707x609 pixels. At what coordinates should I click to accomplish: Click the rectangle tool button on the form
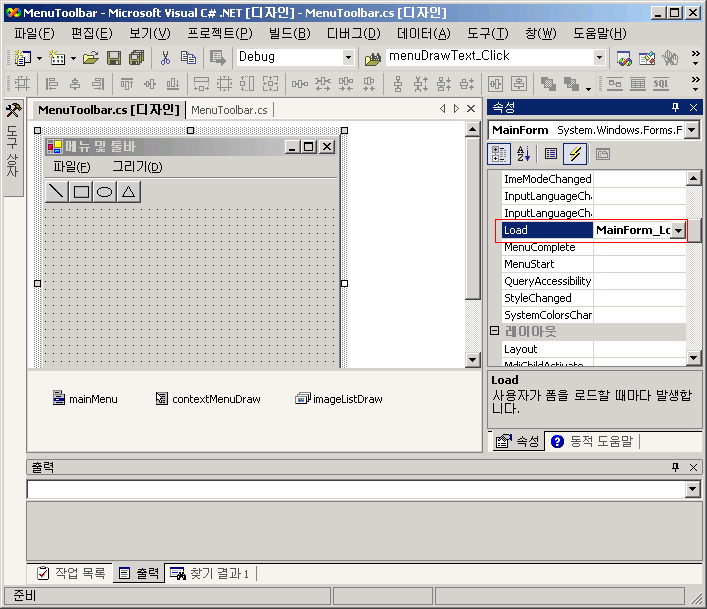pos(82,192)
